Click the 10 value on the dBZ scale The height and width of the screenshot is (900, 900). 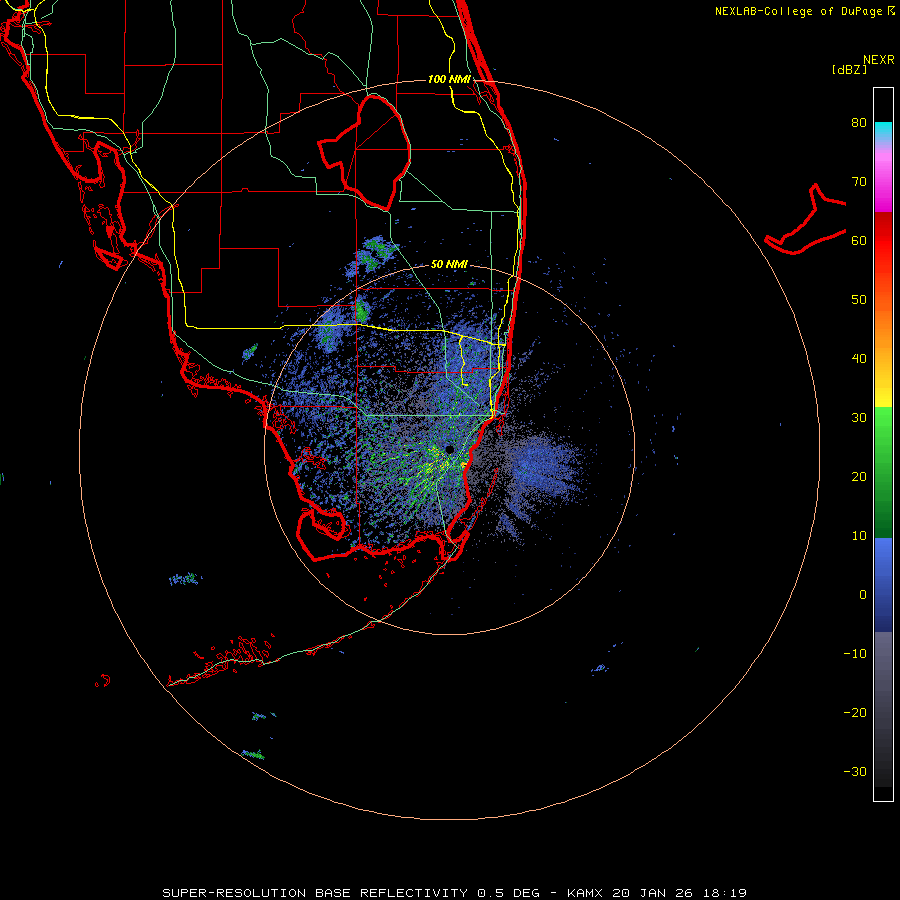859,536
